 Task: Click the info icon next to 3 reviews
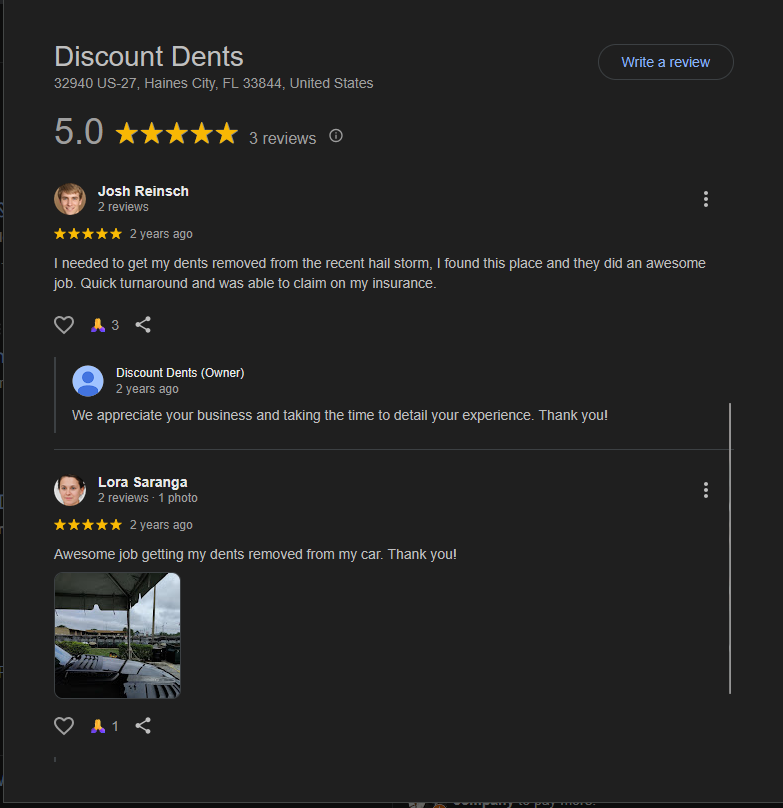coord(335,135)
